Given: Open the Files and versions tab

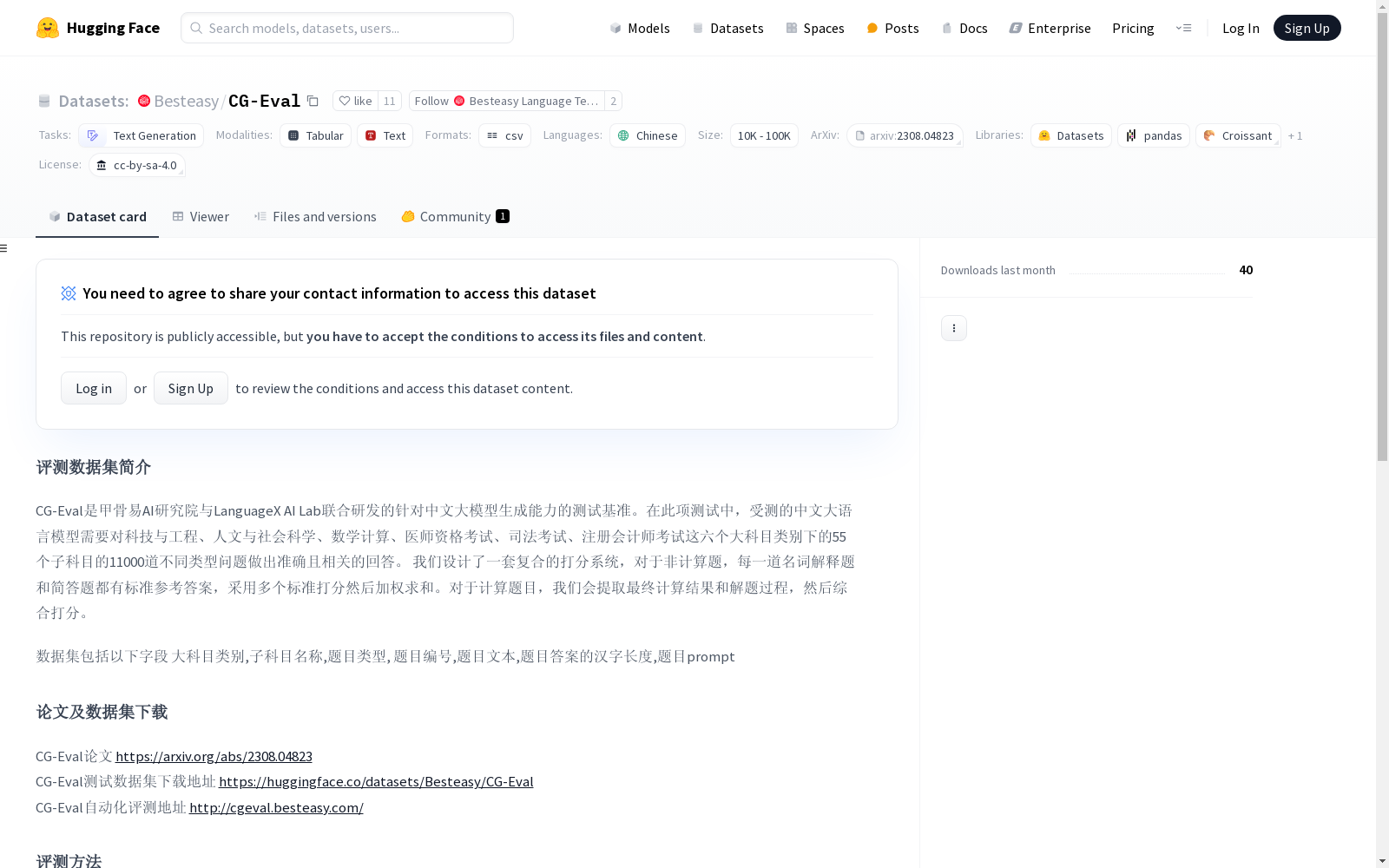Looking at the screenshot, I should pos(315,217).
